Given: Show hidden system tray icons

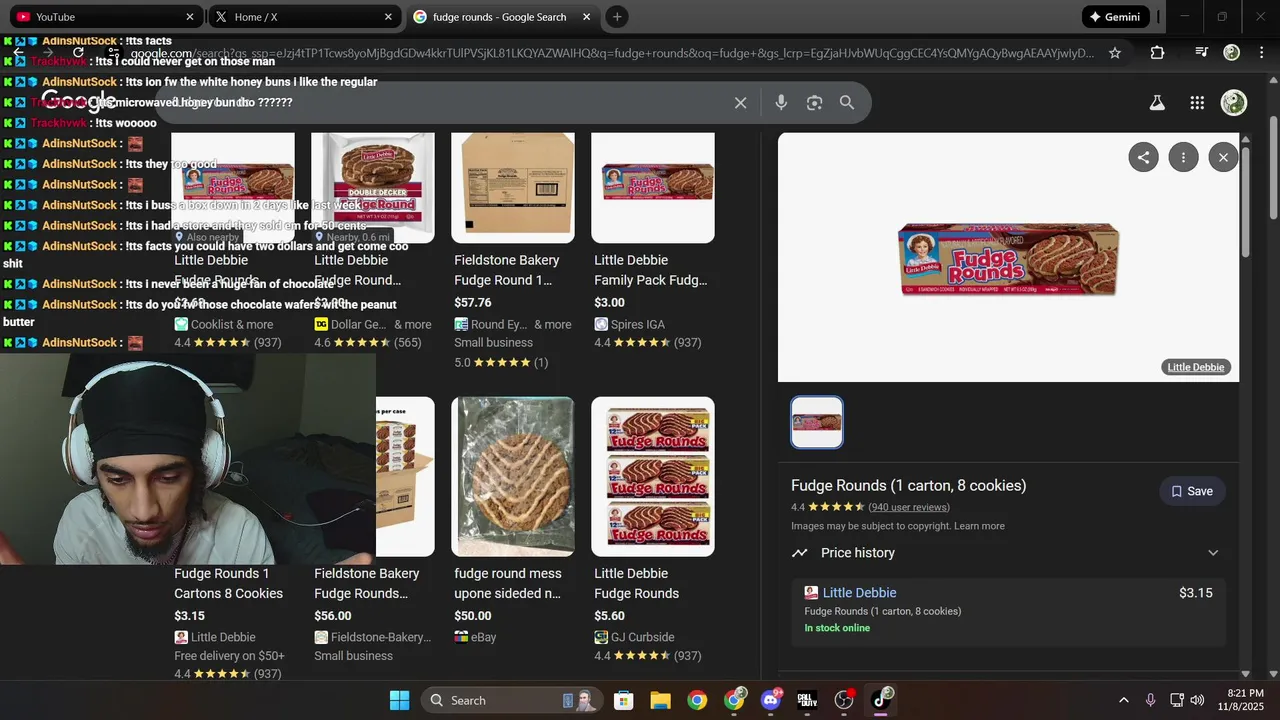Looking at the screenshot, I should point(1123,700).
